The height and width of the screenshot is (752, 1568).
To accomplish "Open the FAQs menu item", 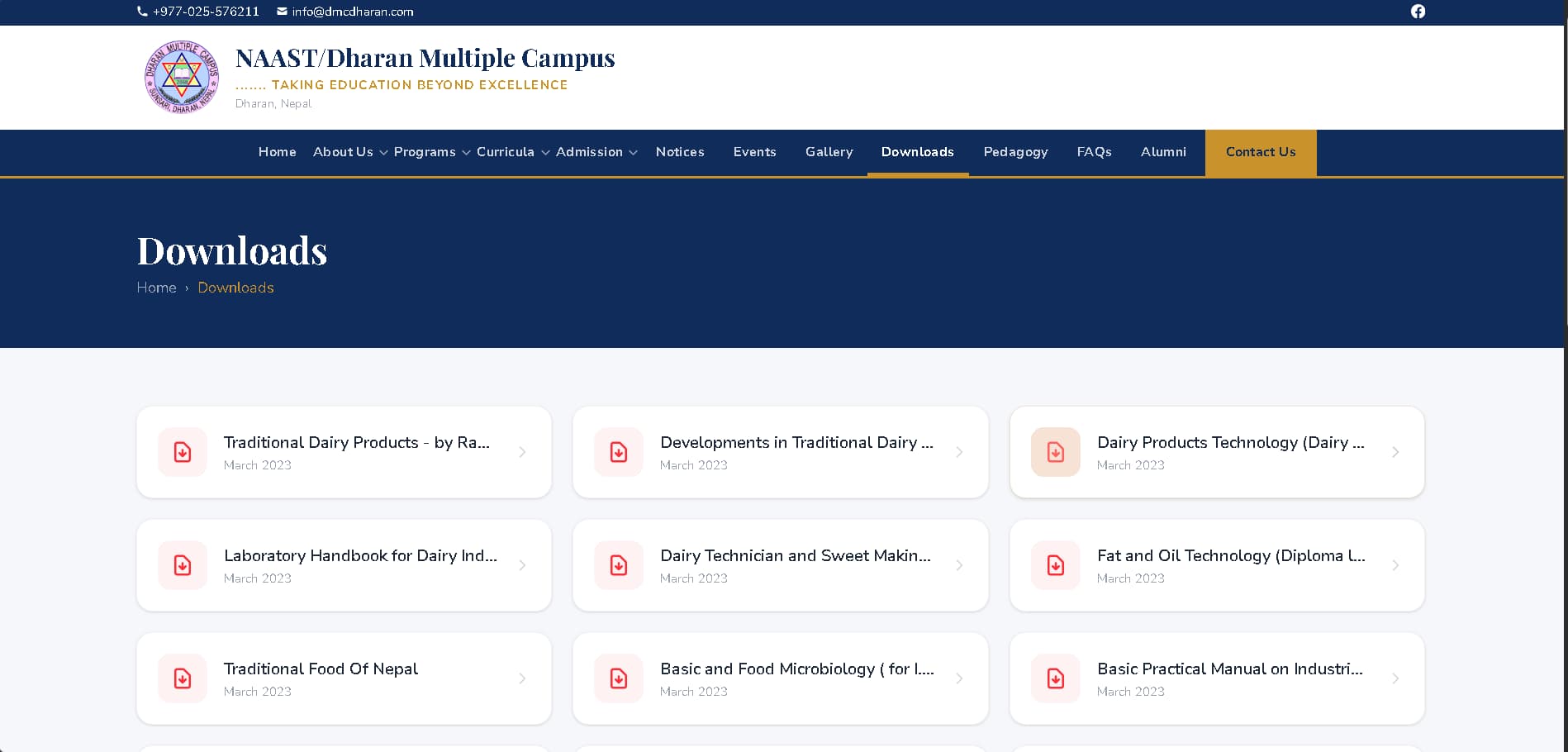I will coord(1095,152).
